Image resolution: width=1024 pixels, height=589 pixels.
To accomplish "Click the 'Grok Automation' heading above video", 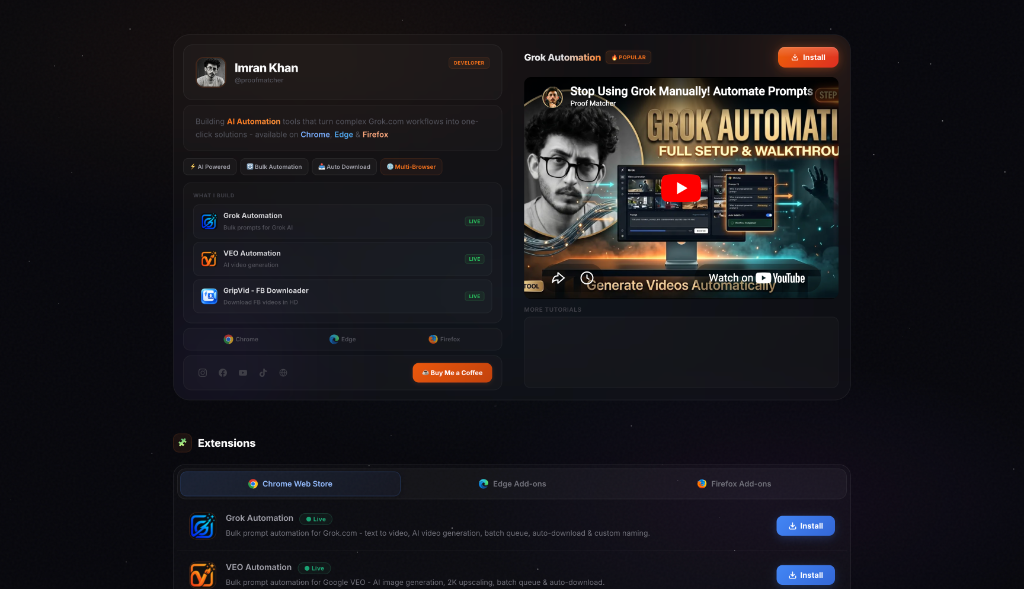I will point(562,57).
